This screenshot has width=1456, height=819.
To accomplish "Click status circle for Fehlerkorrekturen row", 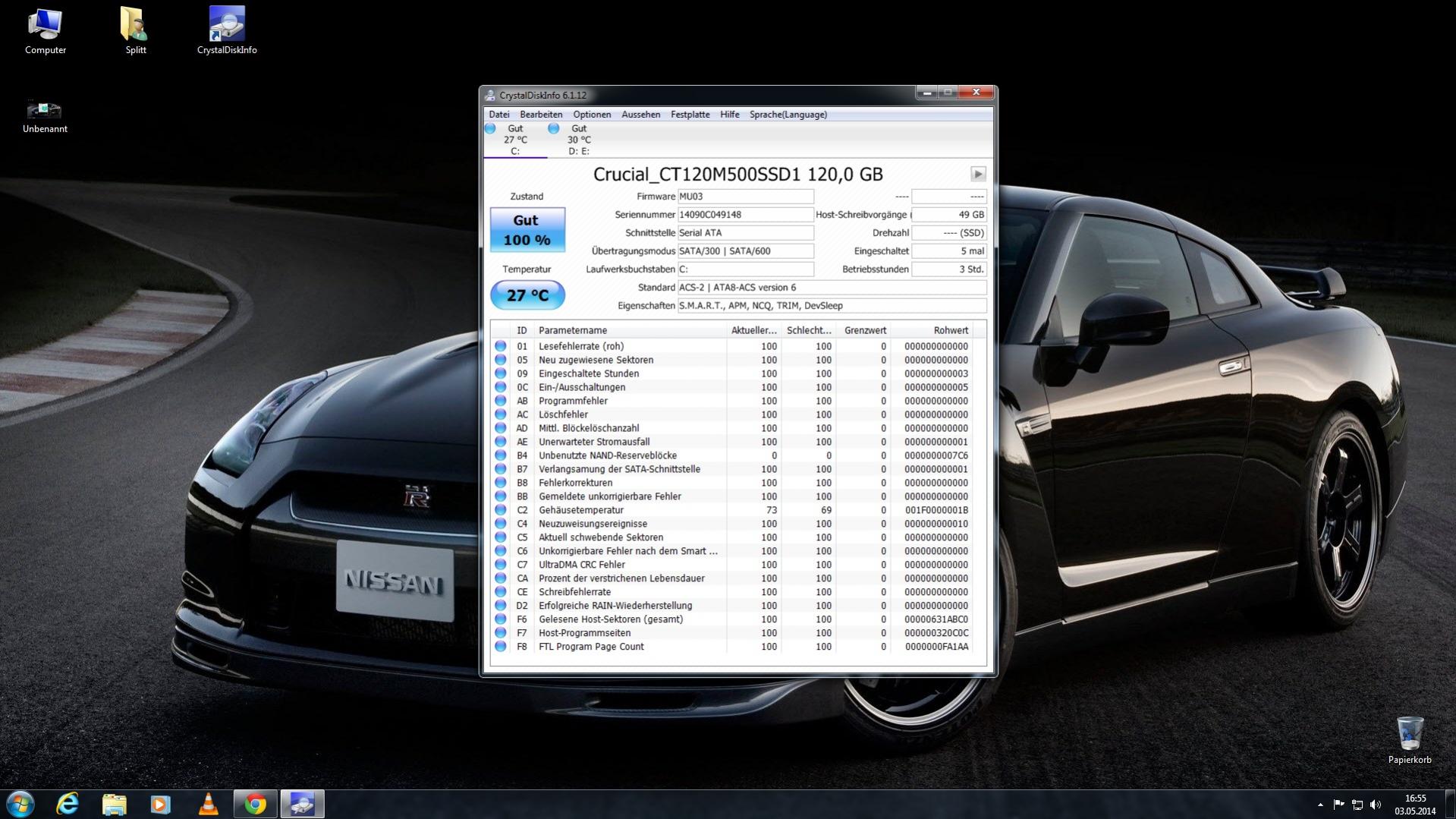I will pos(501,483).
